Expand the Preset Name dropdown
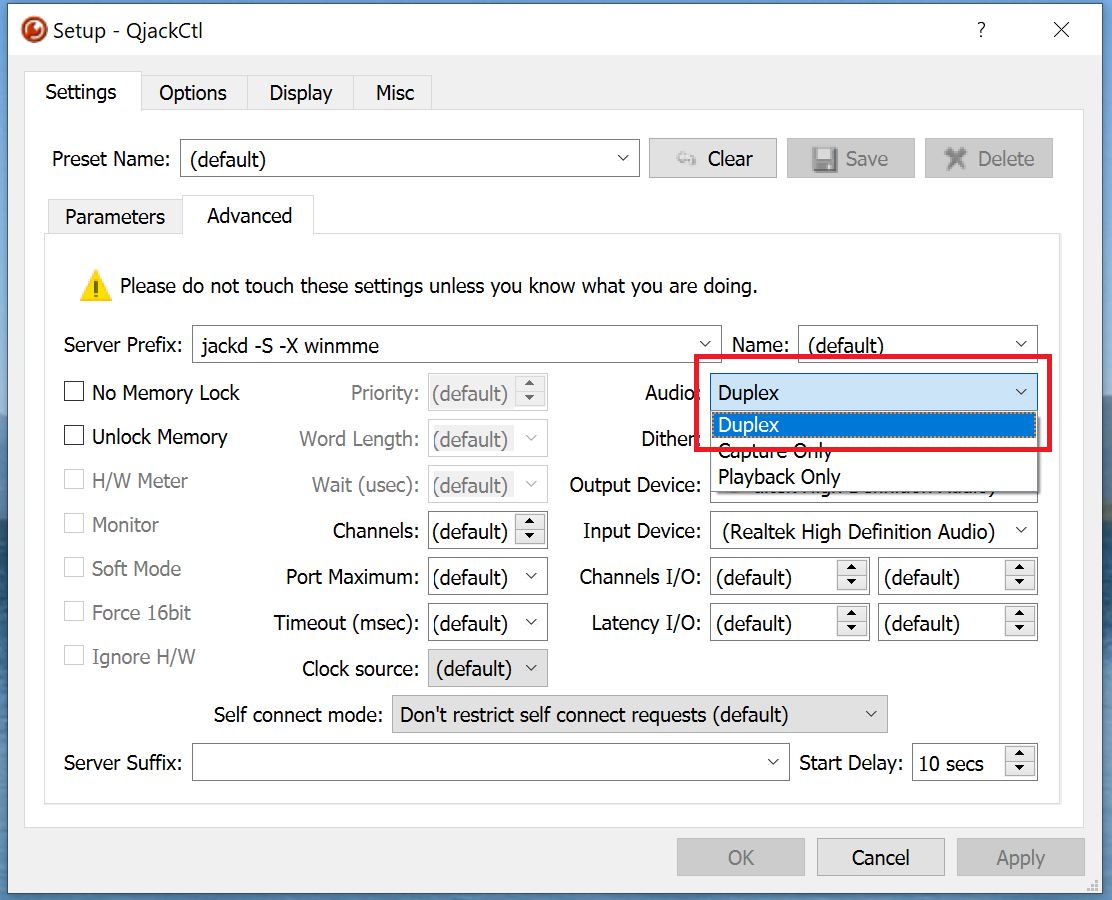 click(623, 158)
